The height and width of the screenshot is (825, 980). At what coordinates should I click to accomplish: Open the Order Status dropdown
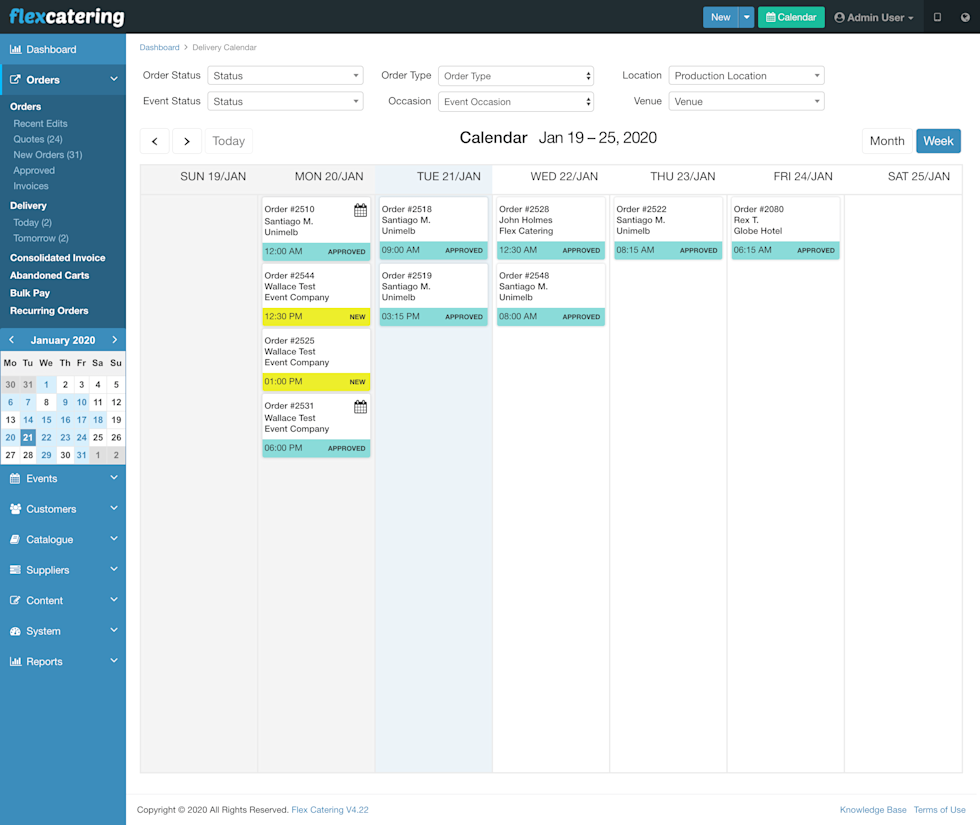coord(285,75)
